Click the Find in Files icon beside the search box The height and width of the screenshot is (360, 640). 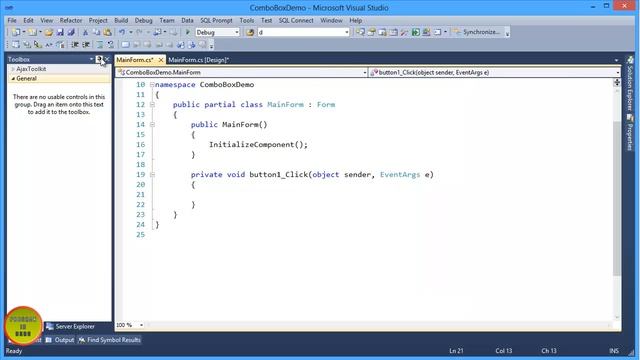tap(250, 32)
